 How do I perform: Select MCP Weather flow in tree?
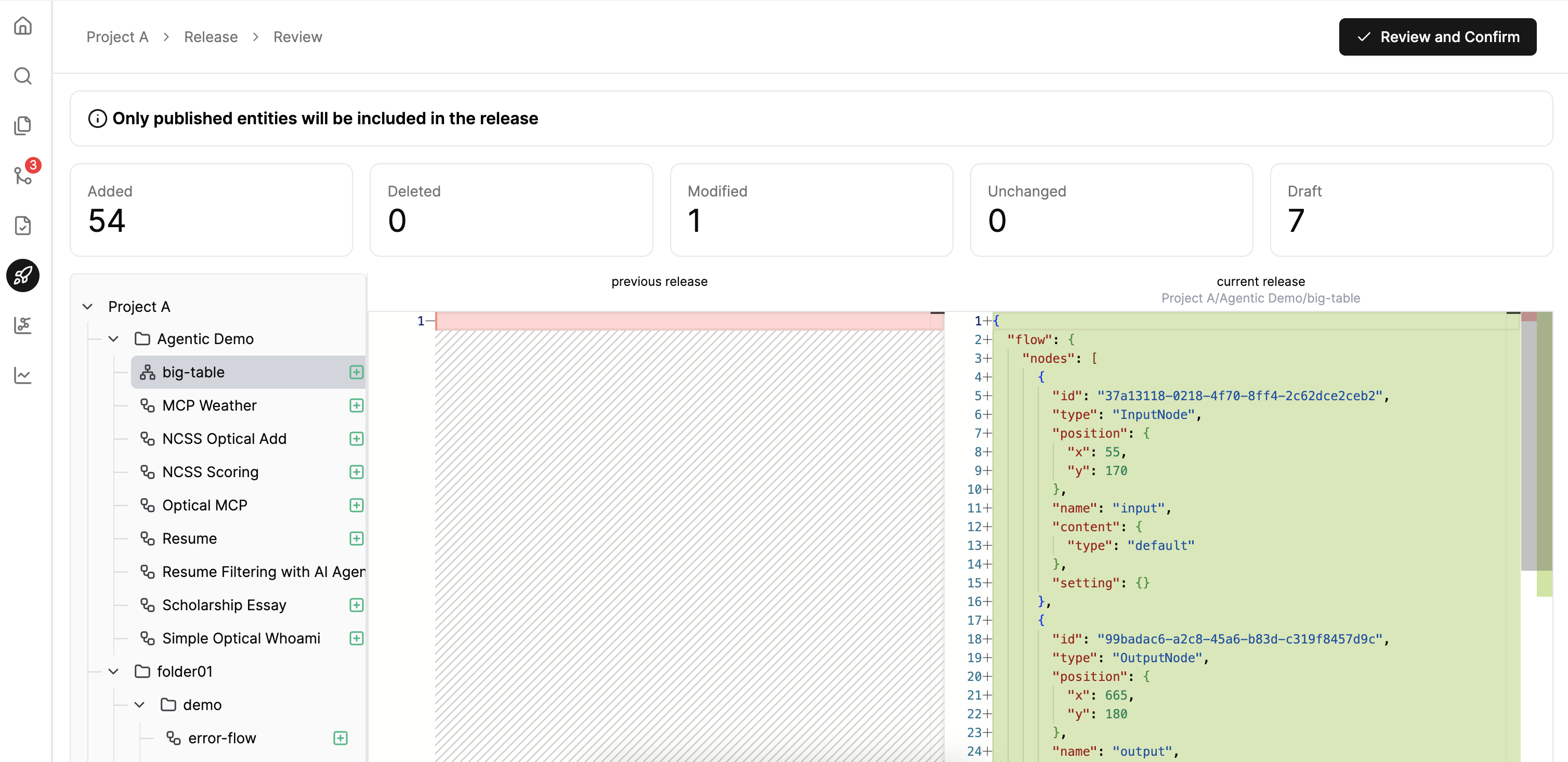click(x=249, y=405)
